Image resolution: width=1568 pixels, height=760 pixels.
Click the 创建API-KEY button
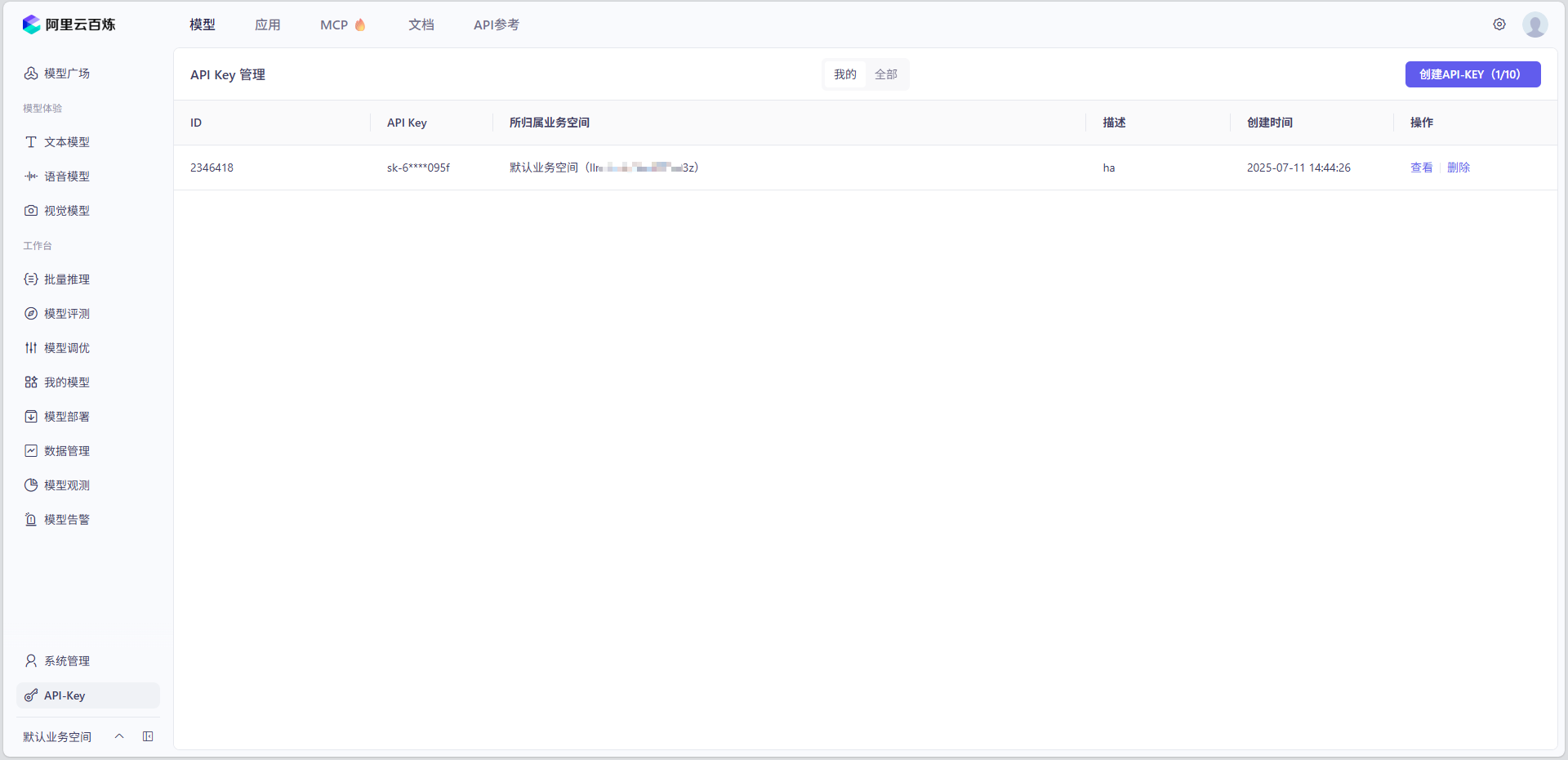1472,74
